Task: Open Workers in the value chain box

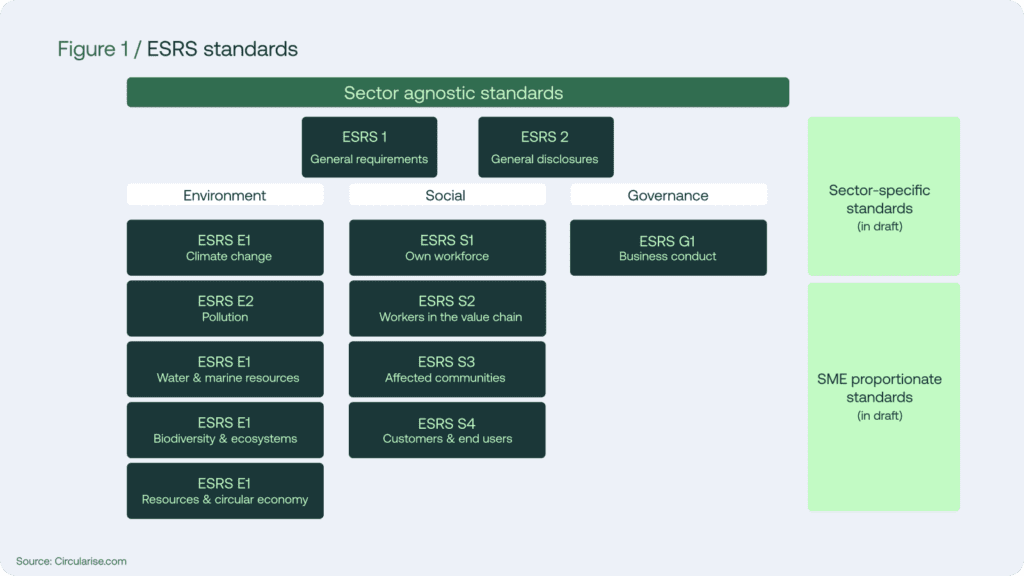Action: coord(447,308)
